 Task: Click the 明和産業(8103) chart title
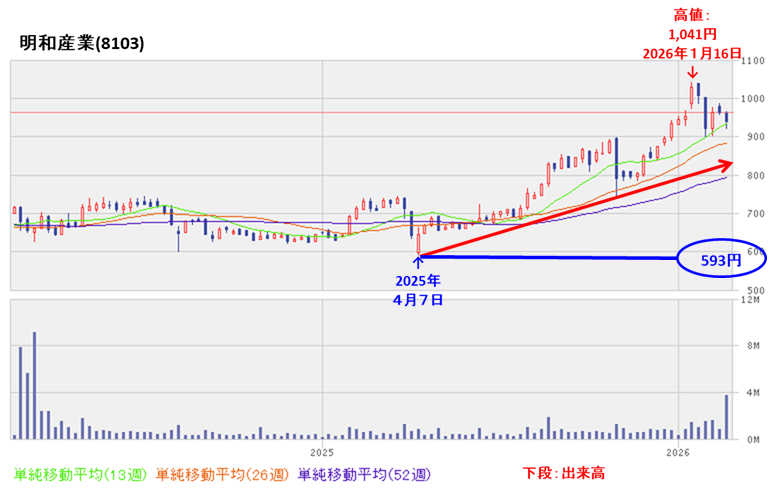coord(82,44)
